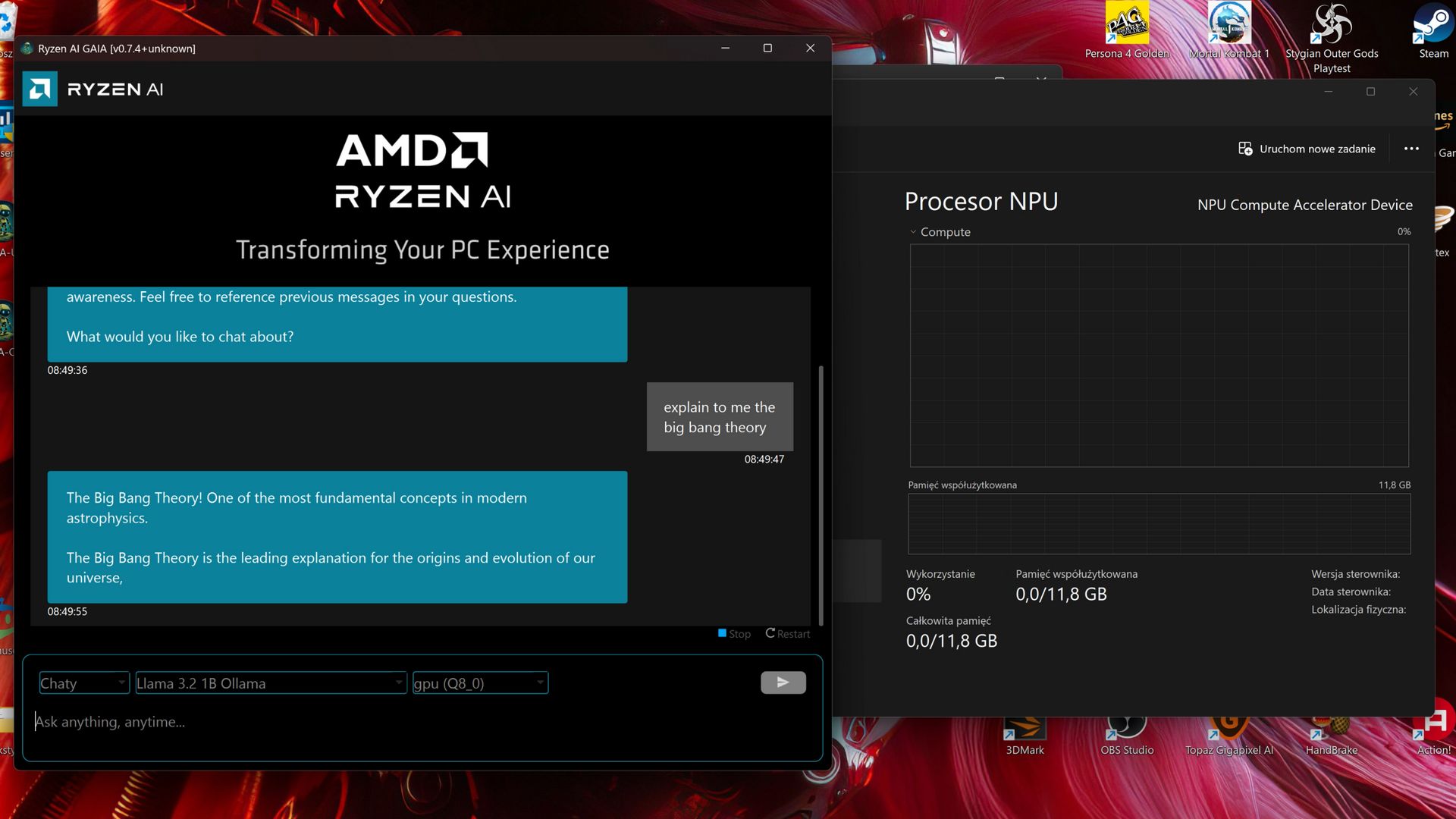1456x819 pixels.
Task: Open the Chaty agent dropdown
Action: click(84, 683)
